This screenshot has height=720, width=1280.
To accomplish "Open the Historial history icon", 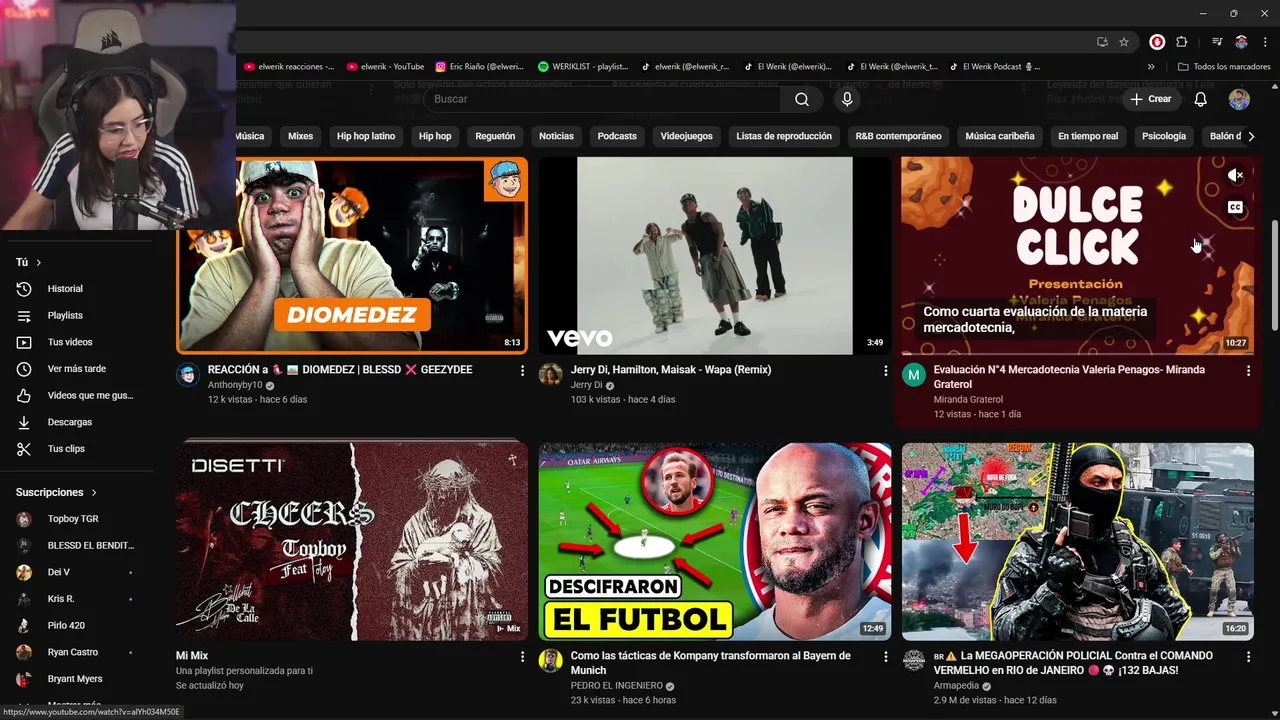I will [24, 289].
